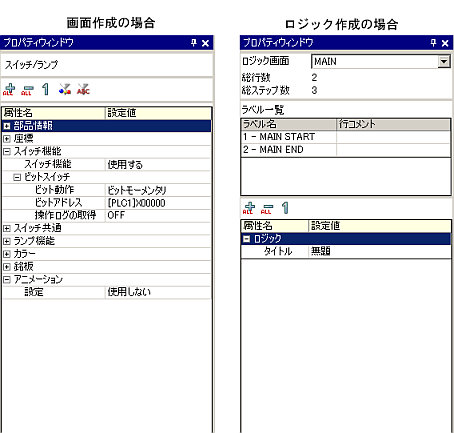
Task: Select the タイトル property row
Action: 346,251
